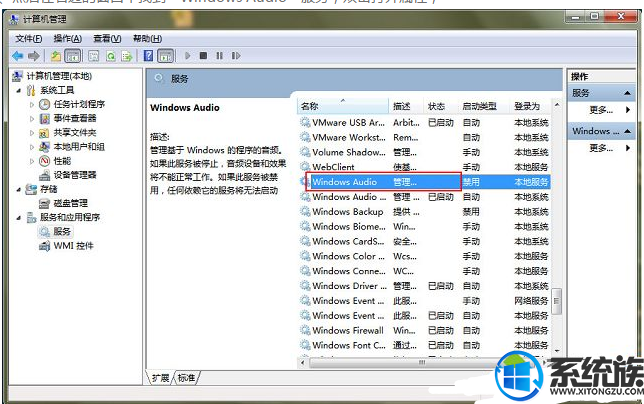
Task: Select the Windows CardS... service row
Action: coord(424,241)
